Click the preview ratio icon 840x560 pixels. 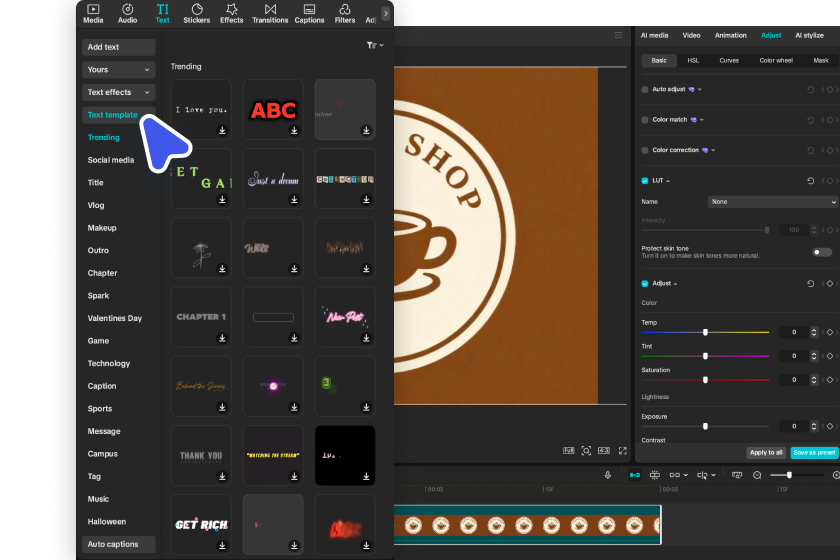click(604, 451)
